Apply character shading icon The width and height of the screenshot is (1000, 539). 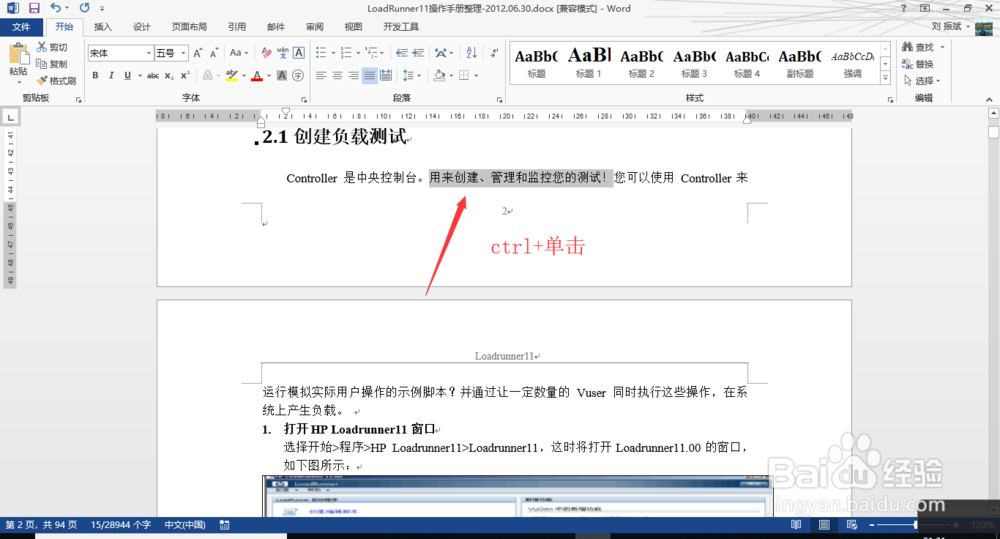[281, 75]
